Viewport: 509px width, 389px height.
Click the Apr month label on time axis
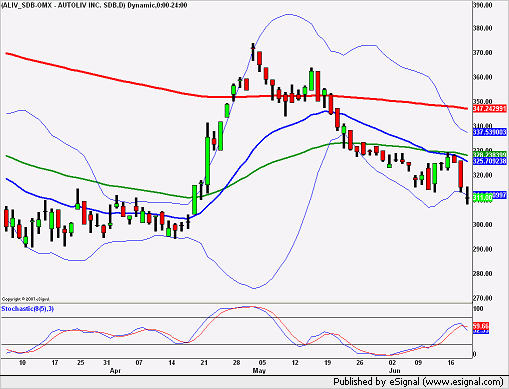[115, 371]
